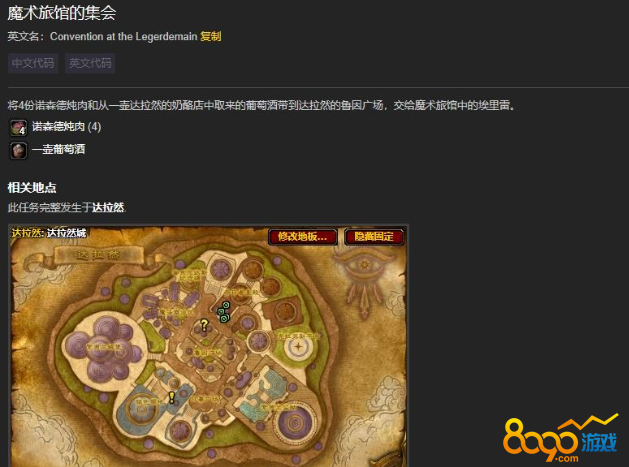Click the 一壶葡萄酒 item icon

click(x=18, y=150)
